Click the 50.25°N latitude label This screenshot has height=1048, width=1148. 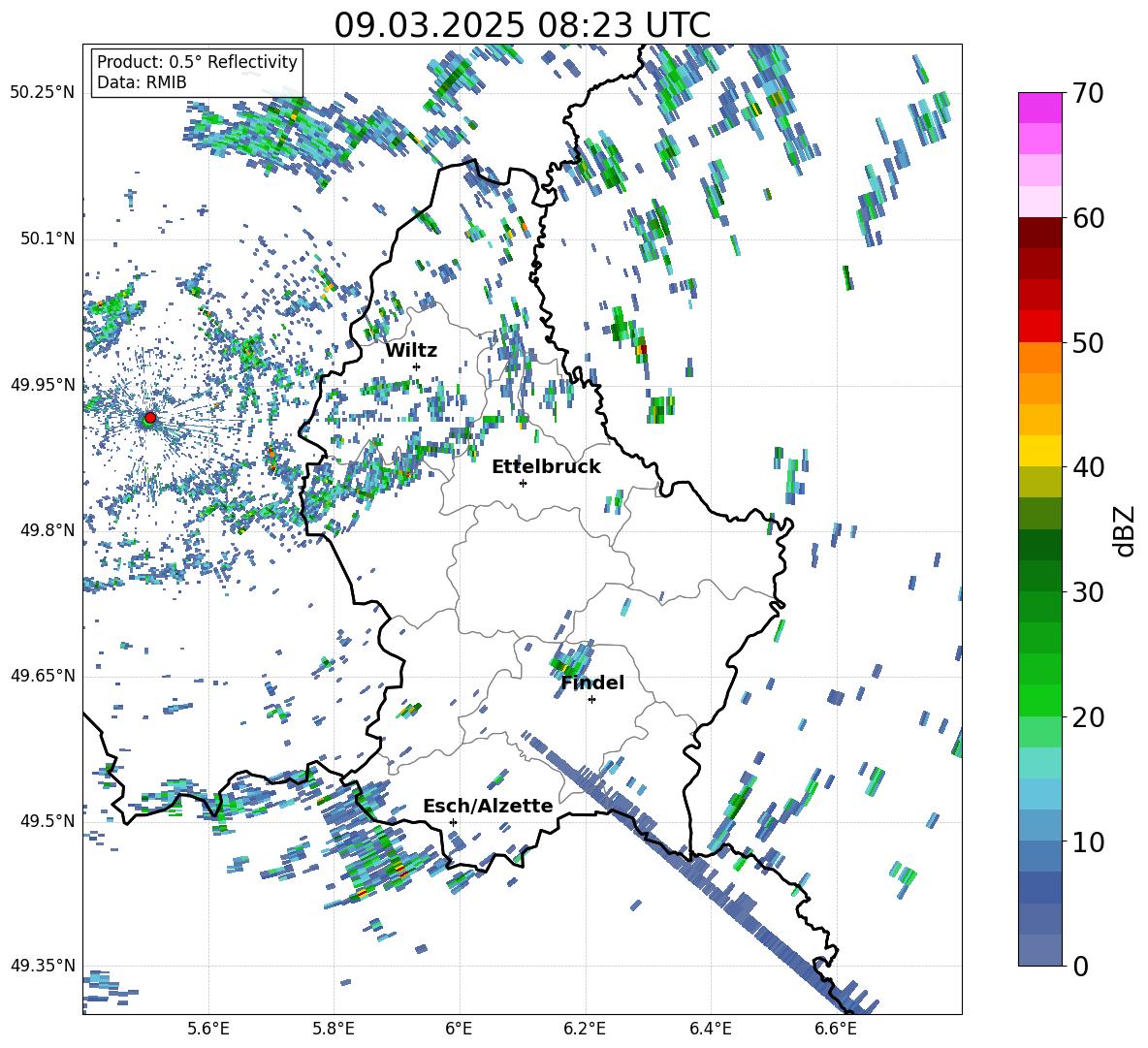43,93
